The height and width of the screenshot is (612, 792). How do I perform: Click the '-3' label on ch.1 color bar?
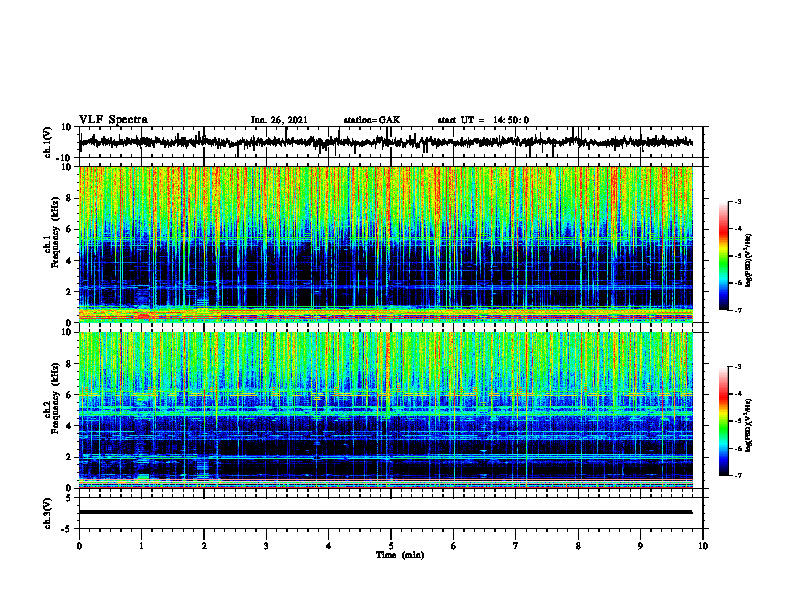pyautogui.click(x=738, y=201)
